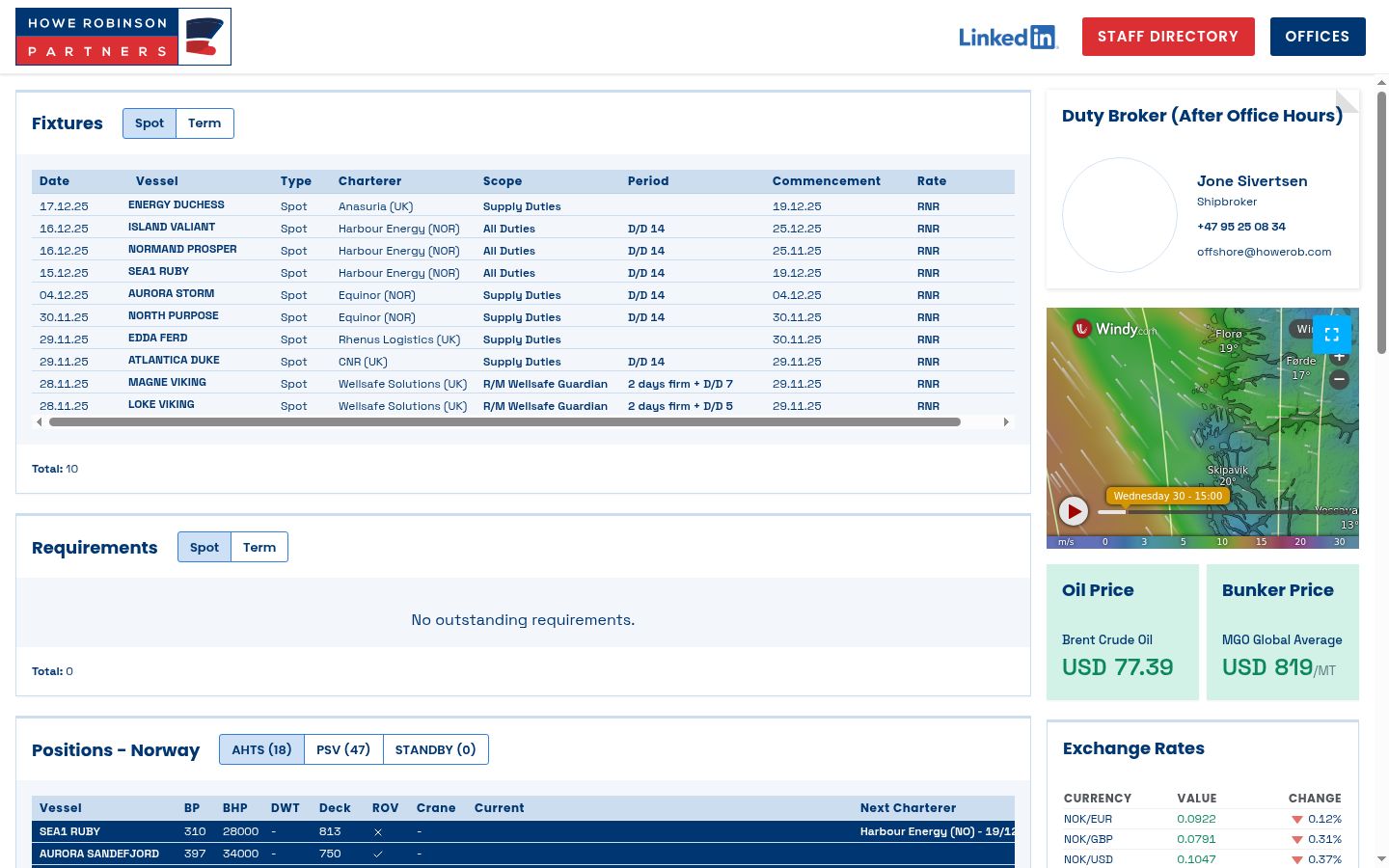Select the ISLAND VALIANT vessel name
Viewport: 1389px width, 868px height.
tap(172, 228)
